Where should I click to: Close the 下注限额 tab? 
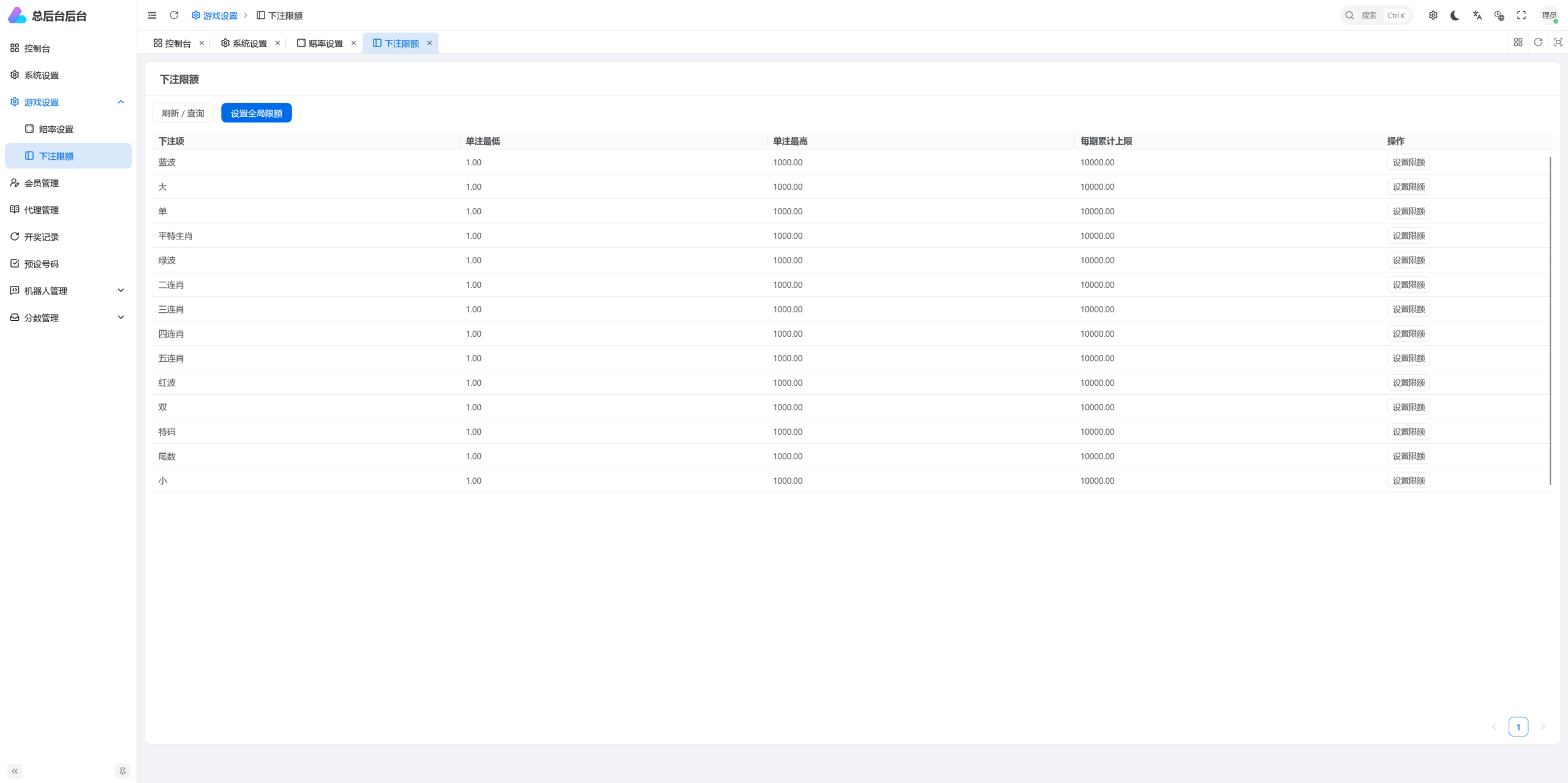pyautogui.click(x=429, y=43)
